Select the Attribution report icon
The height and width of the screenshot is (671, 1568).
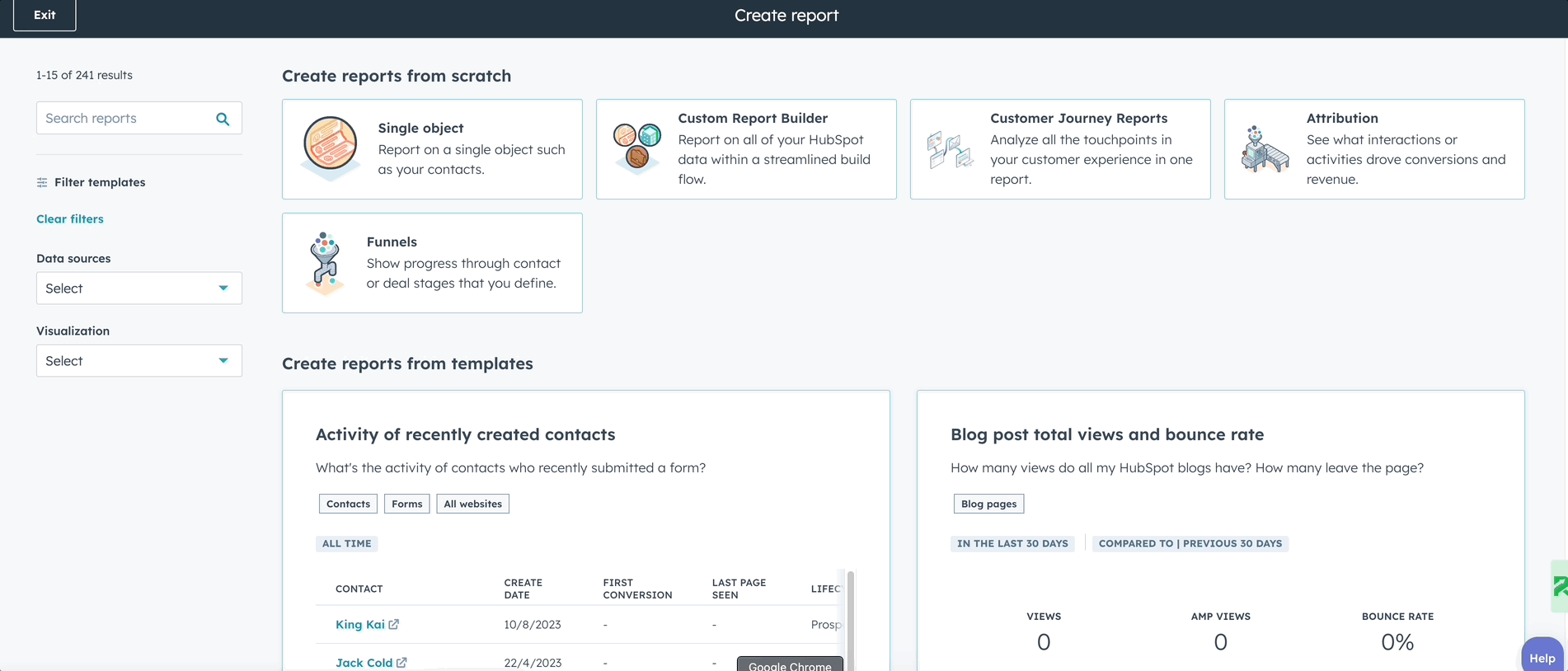(1265, 148)
